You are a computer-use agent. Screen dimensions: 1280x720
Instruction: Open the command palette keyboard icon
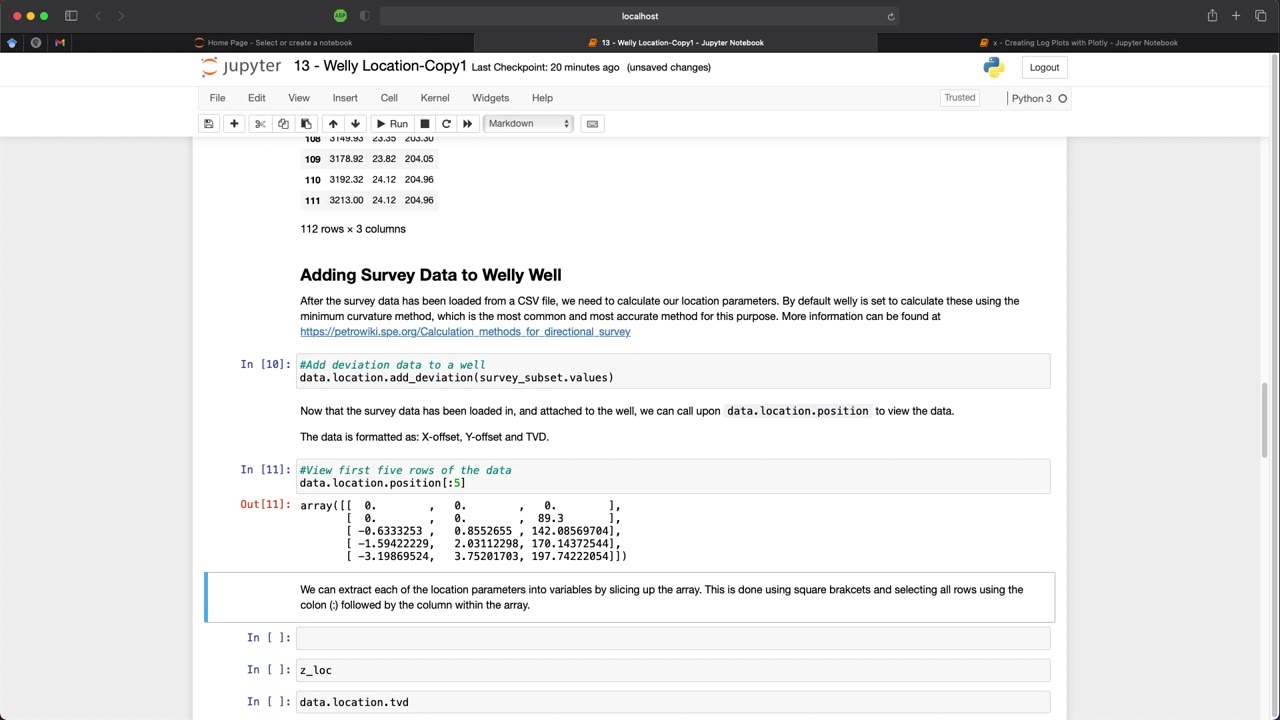592,123
